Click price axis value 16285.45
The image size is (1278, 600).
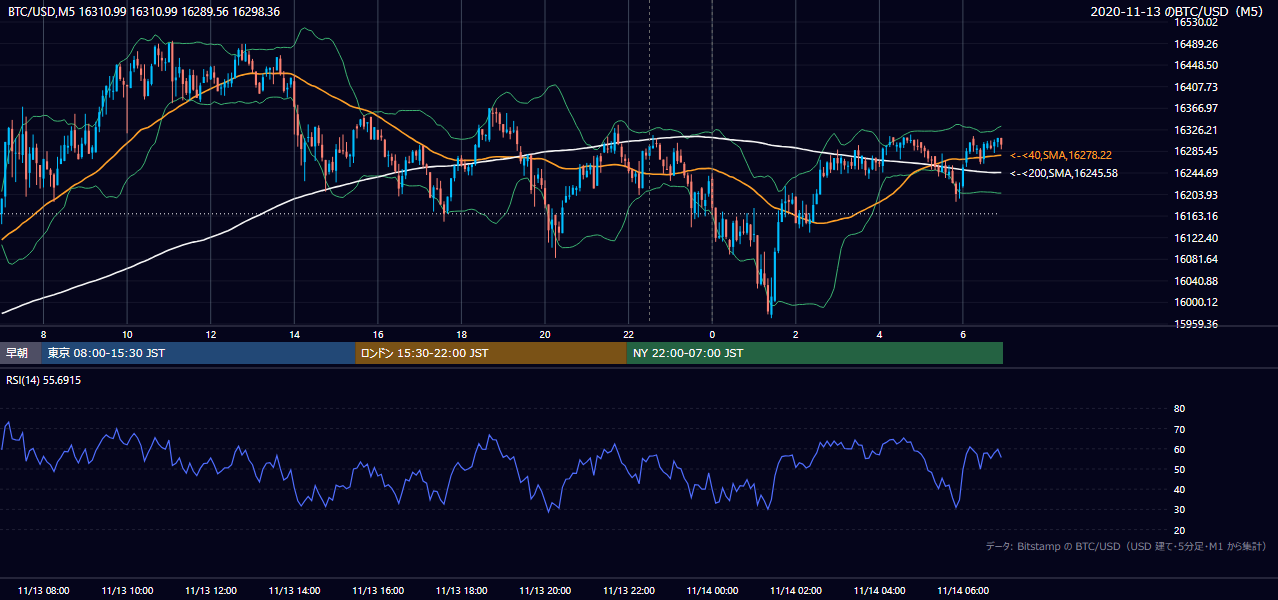tap(1195, 151)
